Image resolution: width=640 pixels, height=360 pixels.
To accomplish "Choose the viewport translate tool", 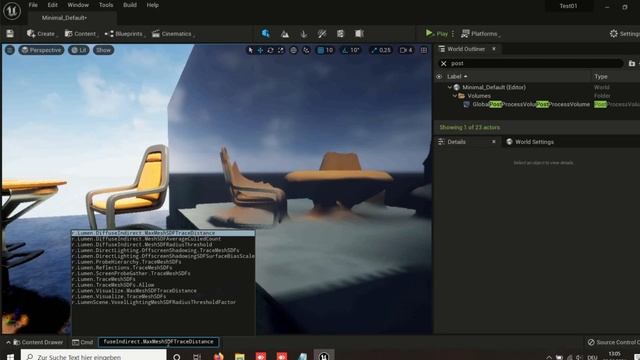I will (260, 50).
